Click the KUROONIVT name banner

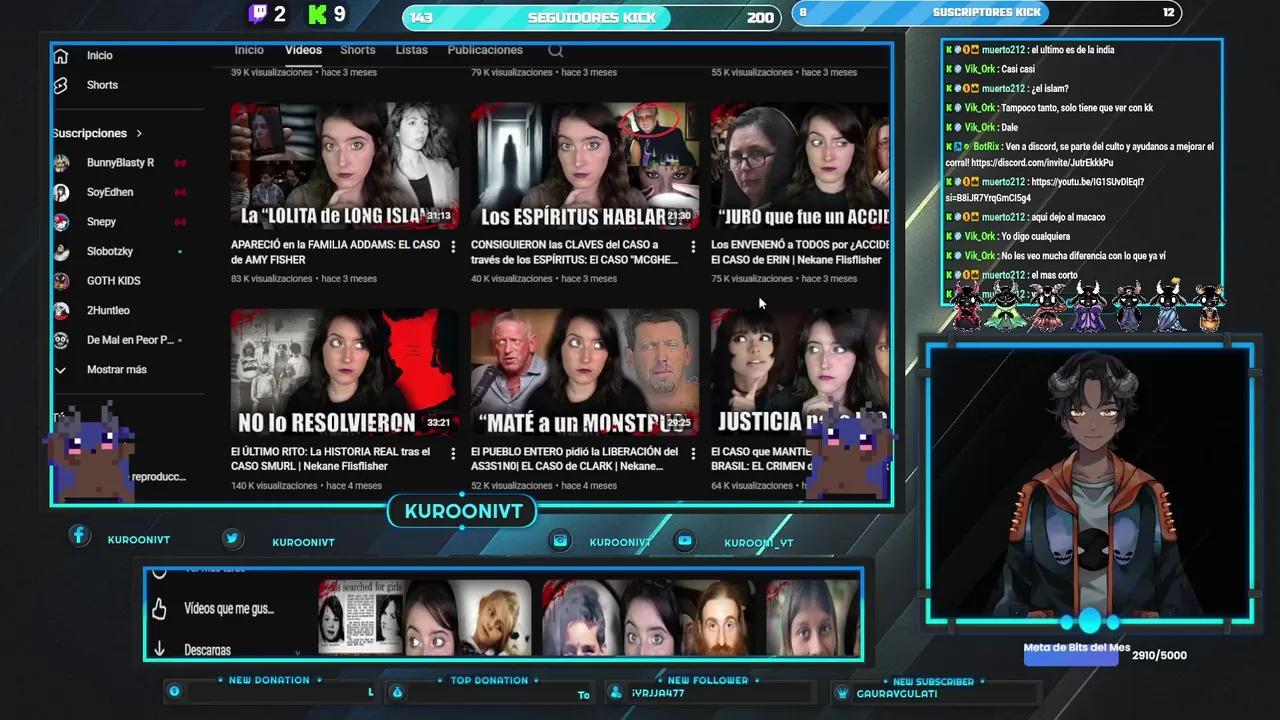[x=463, y=511]
